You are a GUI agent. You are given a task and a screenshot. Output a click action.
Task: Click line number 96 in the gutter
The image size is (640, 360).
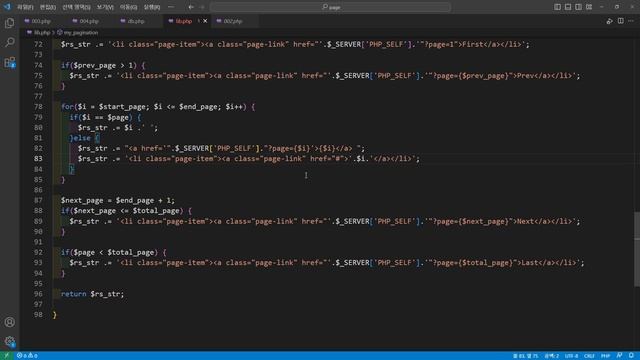coord(38,294)
